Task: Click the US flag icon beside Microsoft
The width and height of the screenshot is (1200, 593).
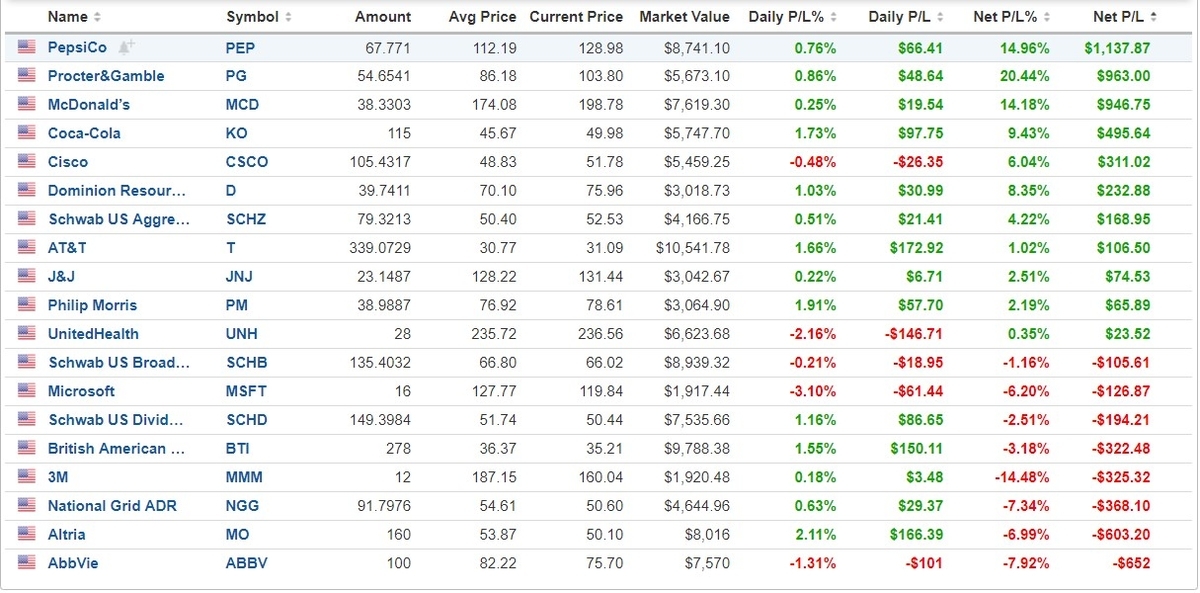Action: coord(26,391)
